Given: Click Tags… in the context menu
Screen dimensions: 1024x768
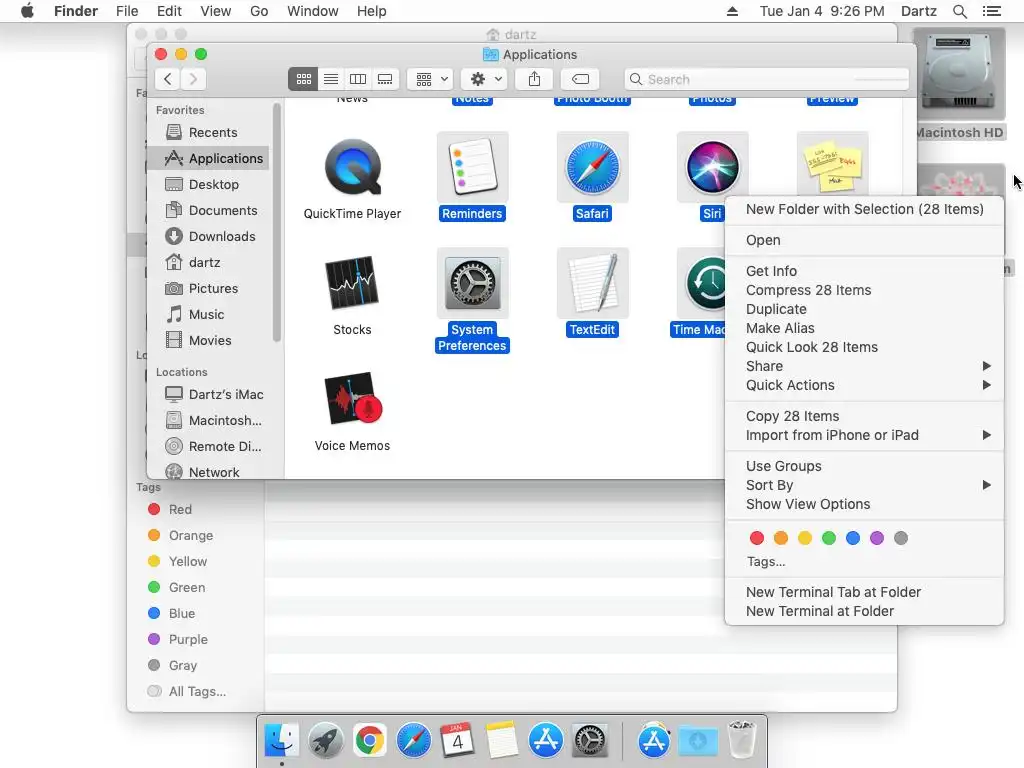Looking at the screenshot, I should click(x=766, y=562).
